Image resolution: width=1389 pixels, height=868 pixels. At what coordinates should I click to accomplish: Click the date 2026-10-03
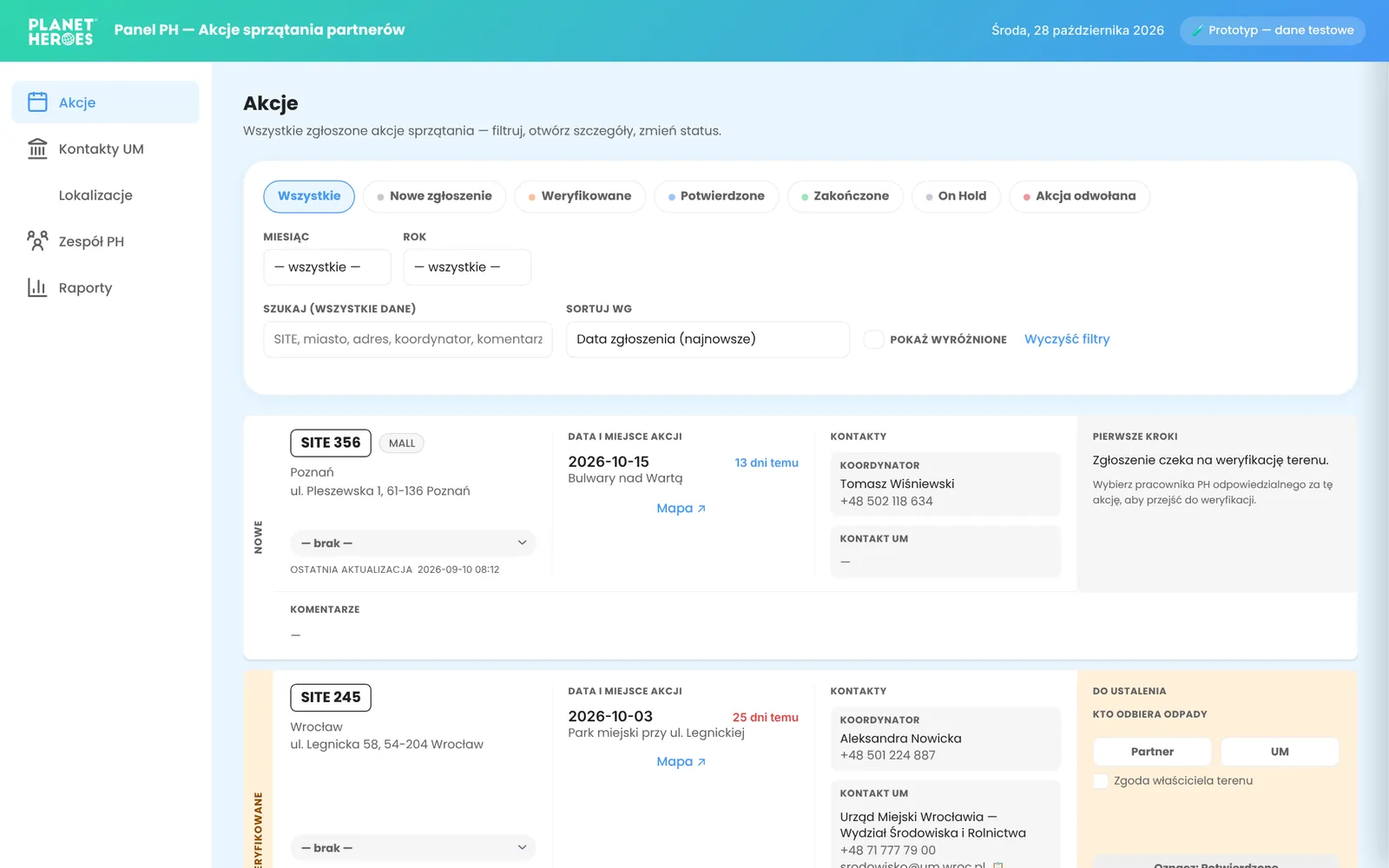point(610,717)
